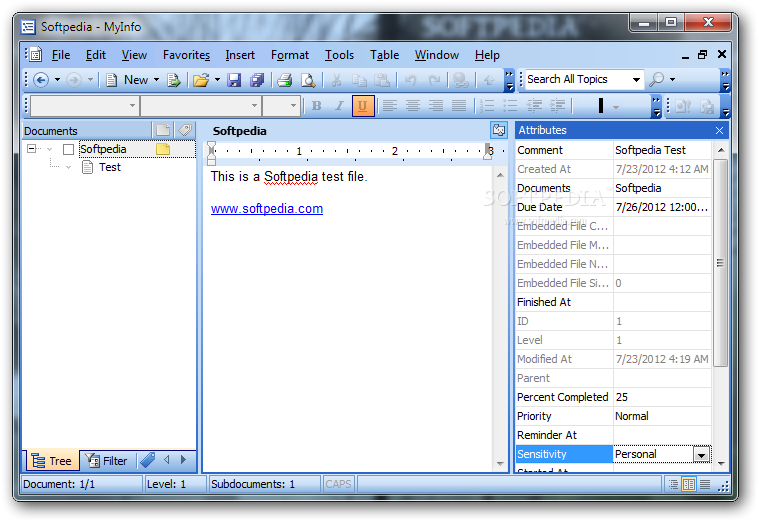Click the tag icon beside Filter tab
Viewport: 759px width, 522px height.
pos(148,460)
